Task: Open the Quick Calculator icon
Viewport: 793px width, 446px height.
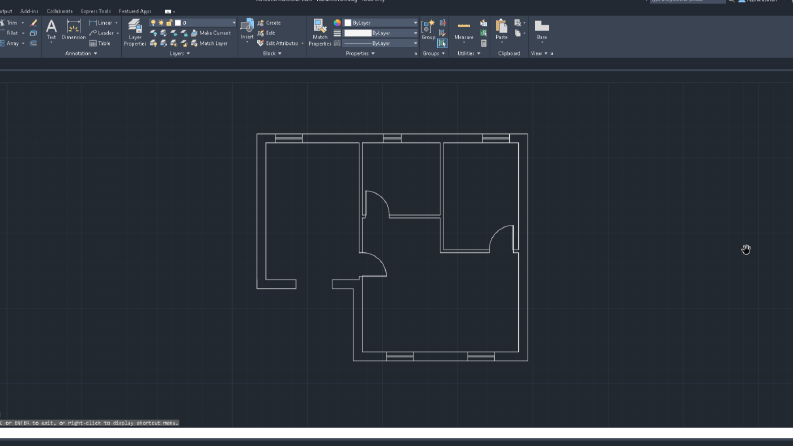Action: coord(483,43)
